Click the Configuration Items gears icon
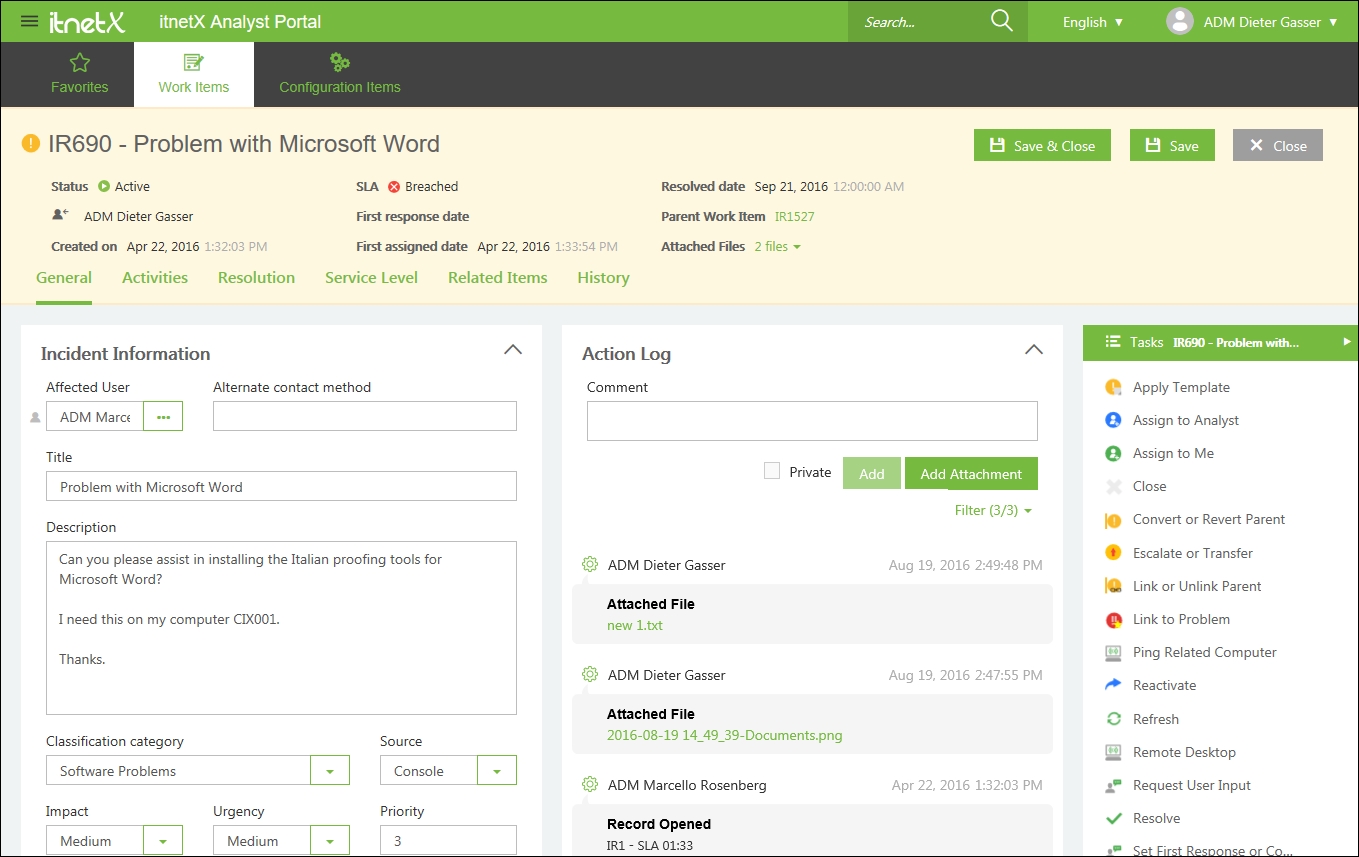 [340, 63]
